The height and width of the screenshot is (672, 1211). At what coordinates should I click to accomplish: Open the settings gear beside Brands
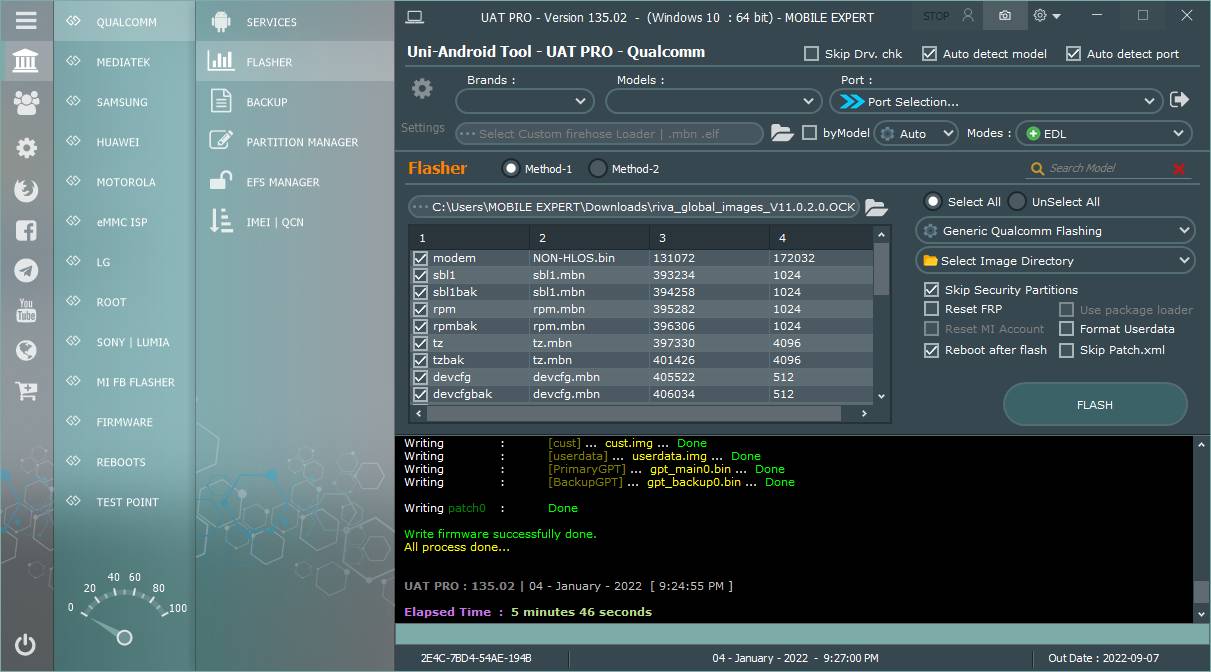click(422, 89)
